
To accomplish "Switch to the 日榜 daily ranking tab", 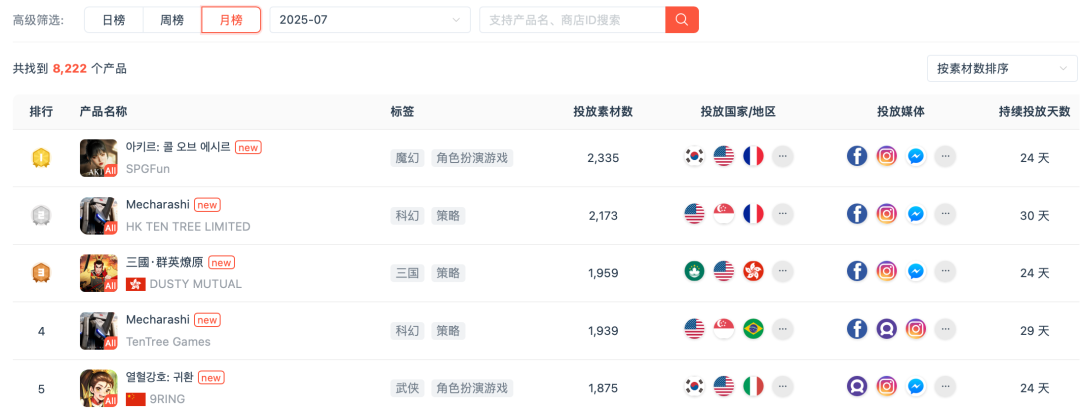I will pos(114,20).
